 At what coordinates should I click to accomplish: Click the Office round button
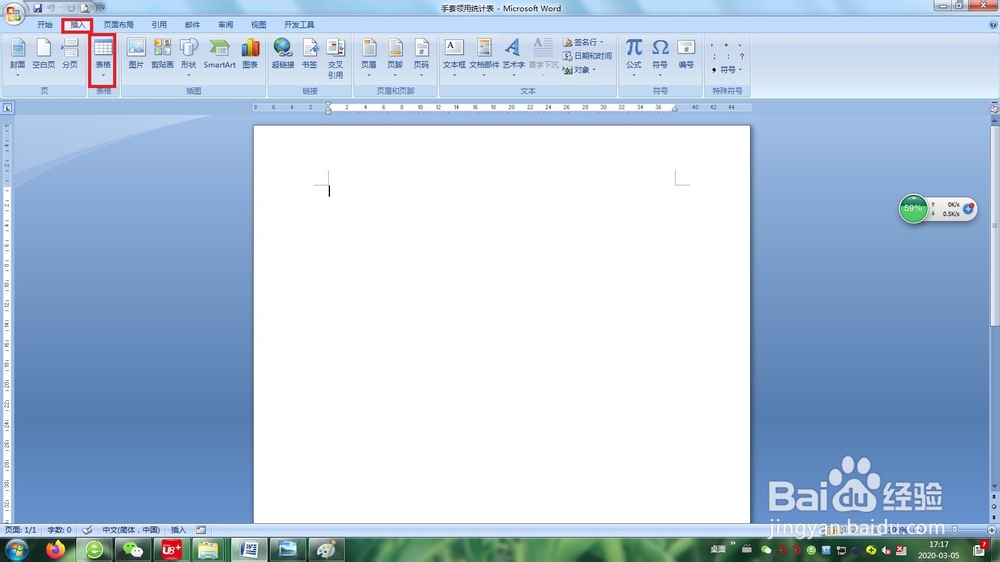point(13,13)
